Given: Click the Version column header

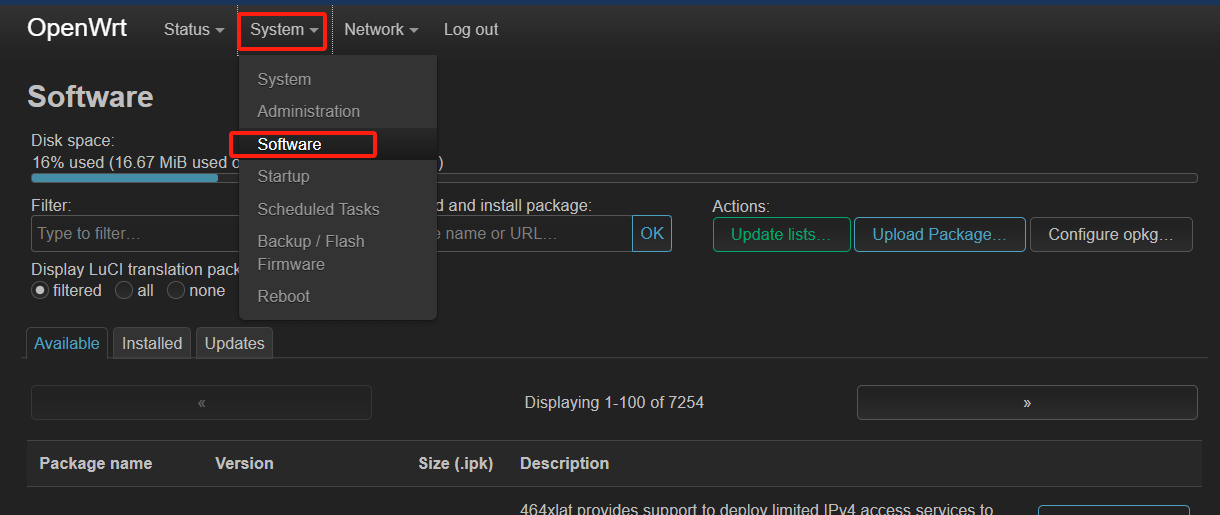Looking at the screenshot, I should (244, 463).
